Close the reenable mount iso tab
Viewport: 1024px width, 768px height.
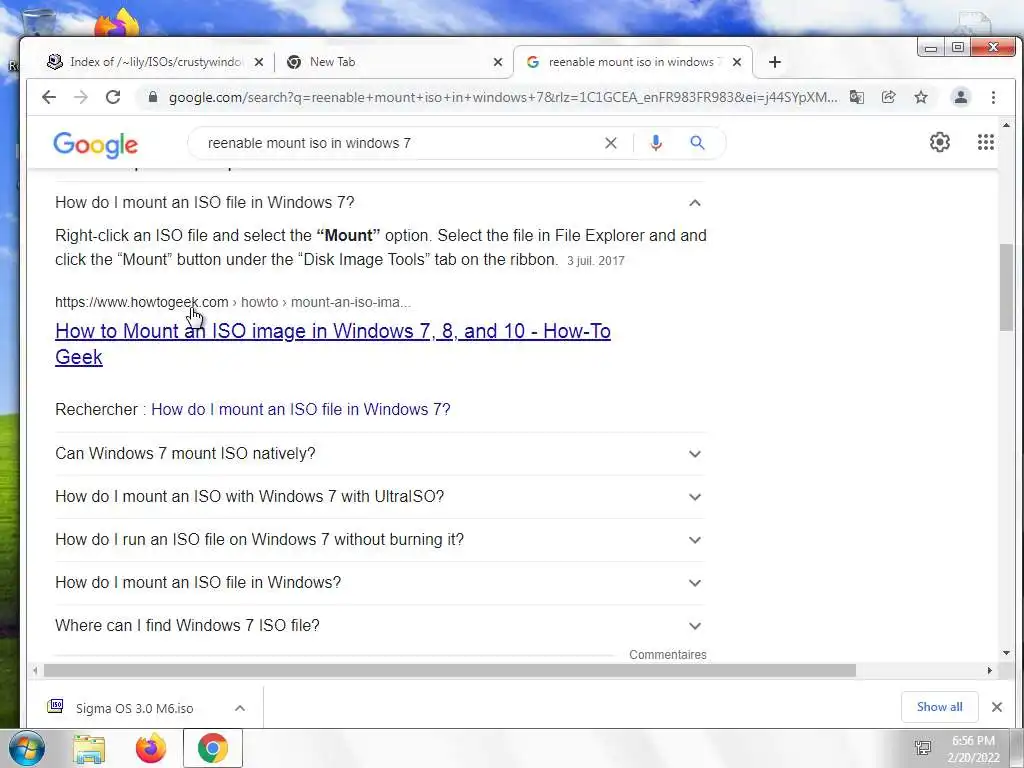pyautogui.click(x=737, y=62)
